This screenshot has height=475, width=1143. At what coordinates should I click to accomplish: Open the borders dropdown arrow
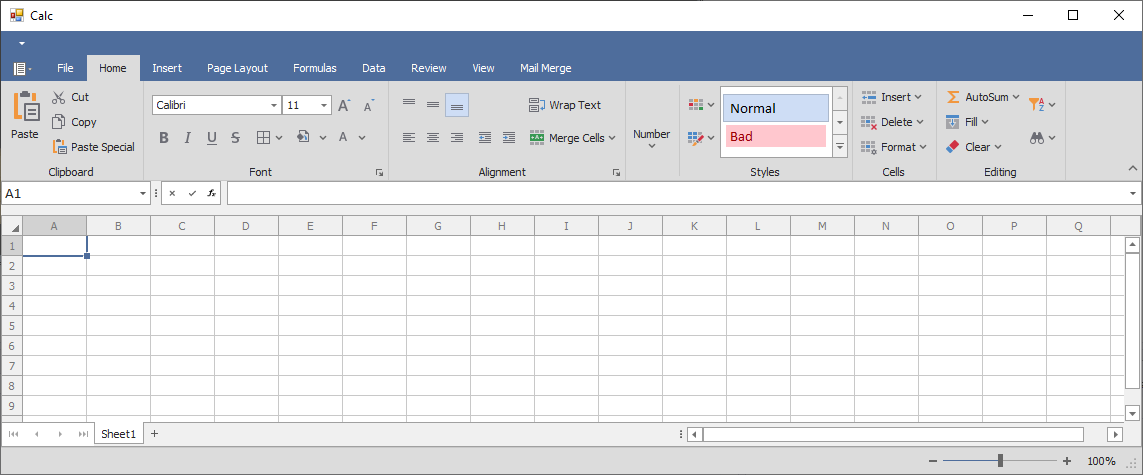point(280,138)
